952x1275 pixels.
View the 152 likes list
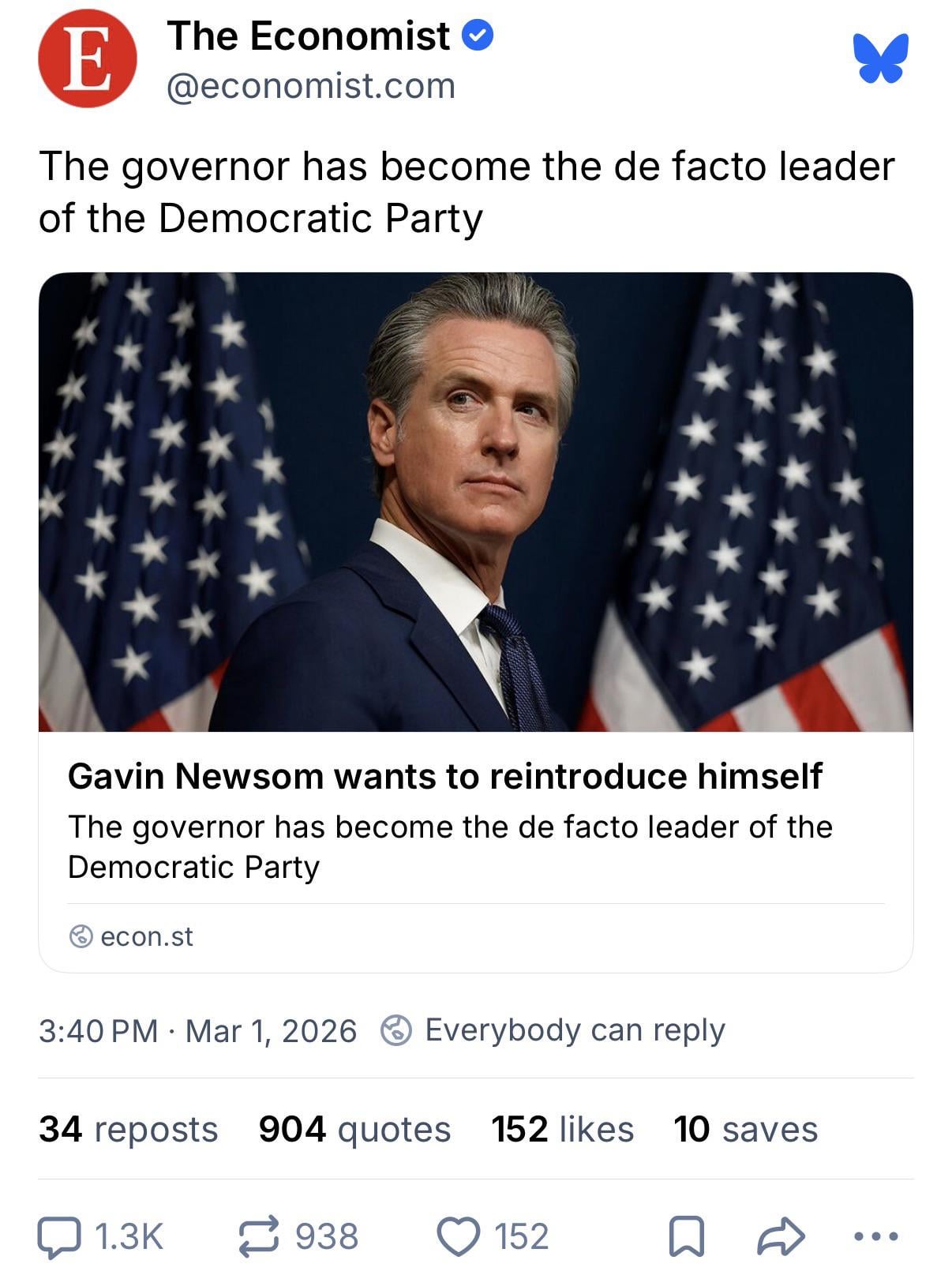[562, 1129]
